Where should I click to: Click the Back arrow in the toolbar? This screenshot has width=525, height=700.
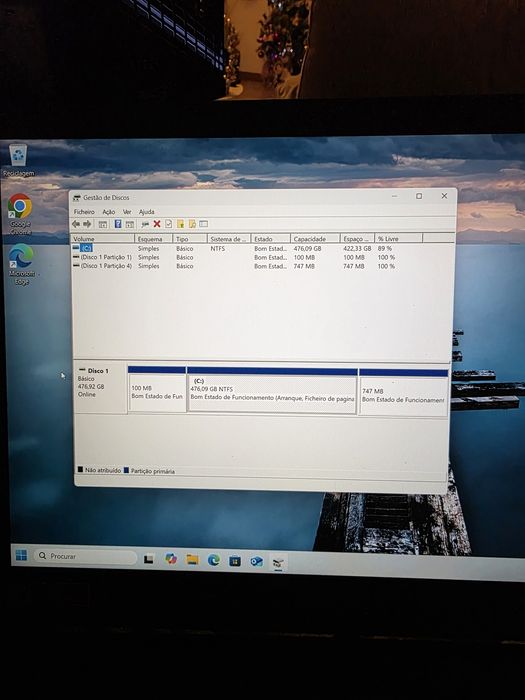[76, 224]
